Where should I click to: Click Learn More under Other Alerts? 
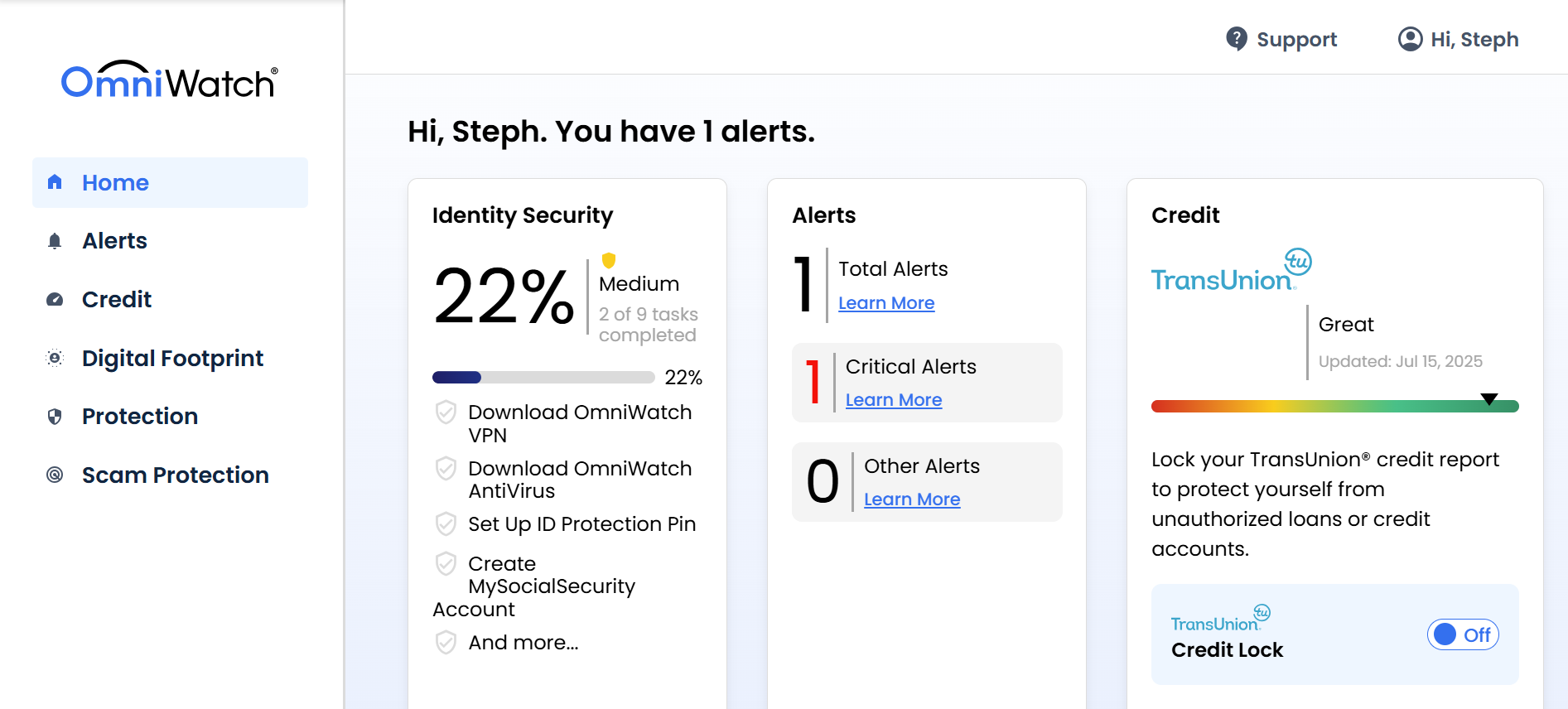(x=912, y=499)
